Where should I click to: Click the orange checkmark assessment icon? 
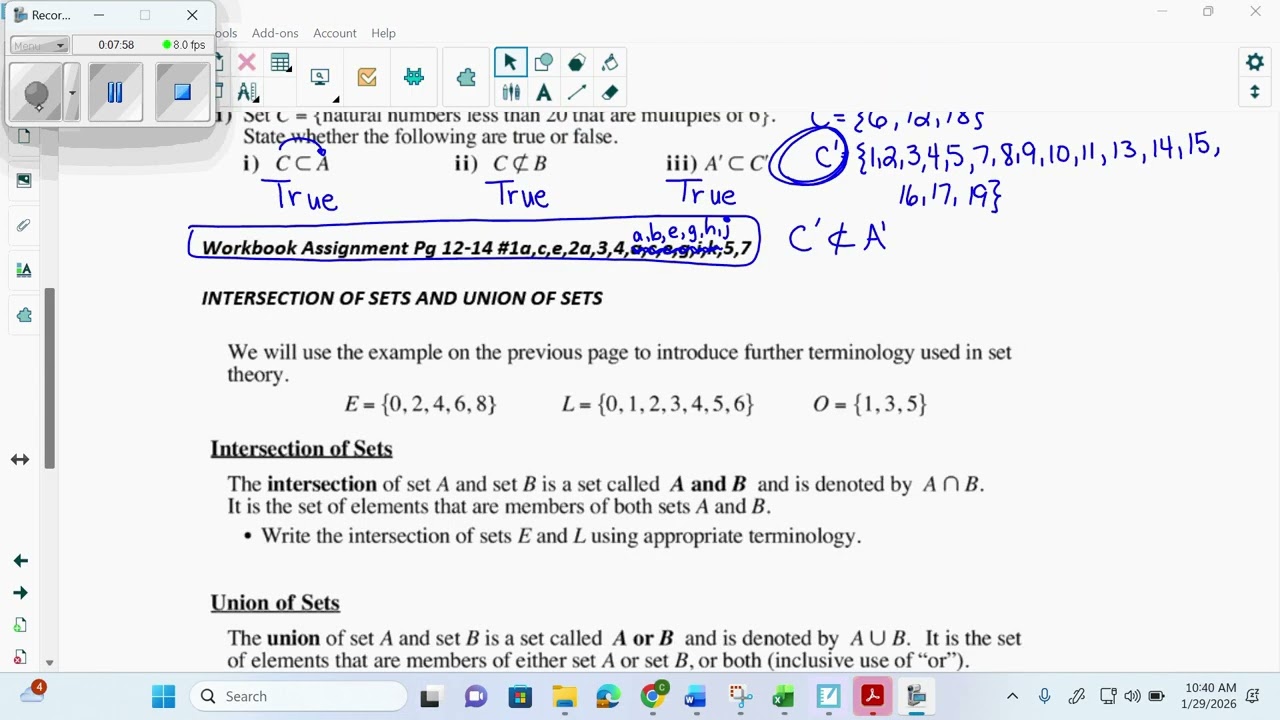pyautogui.click(x=367, y=77)
